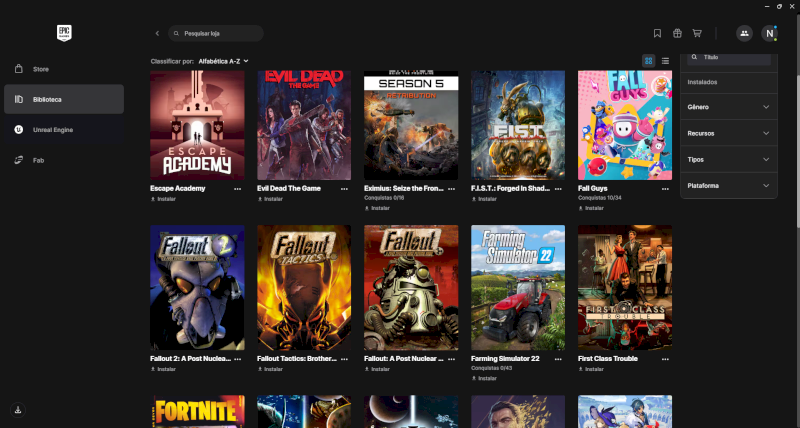Open the Alfabética A-Z sort dropdown
The image size is (800, 428).
(223, 61)
